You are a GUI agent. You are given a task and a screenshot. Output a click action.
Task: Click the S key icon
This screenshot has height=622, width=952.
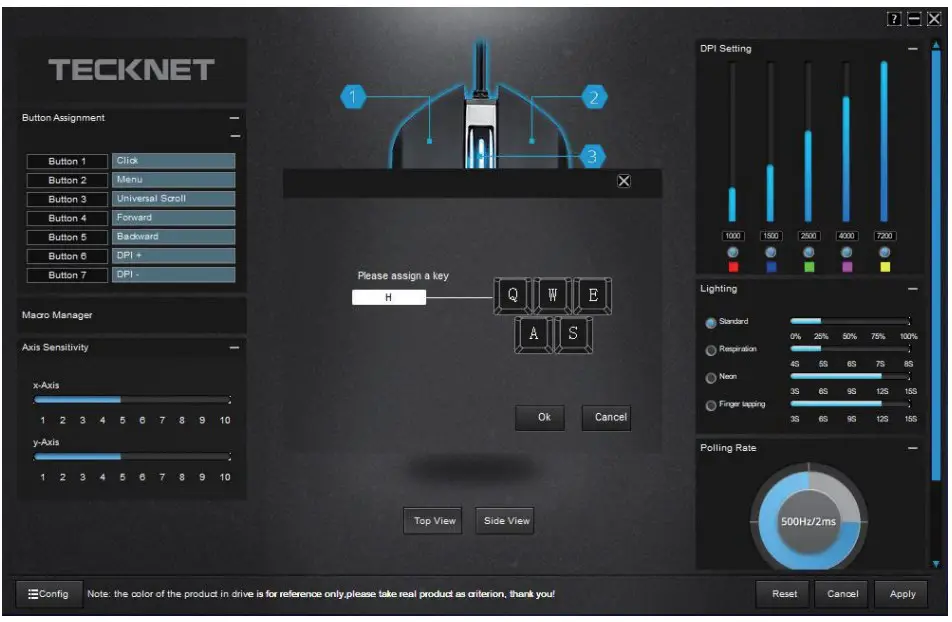click(x=573, y=334)
